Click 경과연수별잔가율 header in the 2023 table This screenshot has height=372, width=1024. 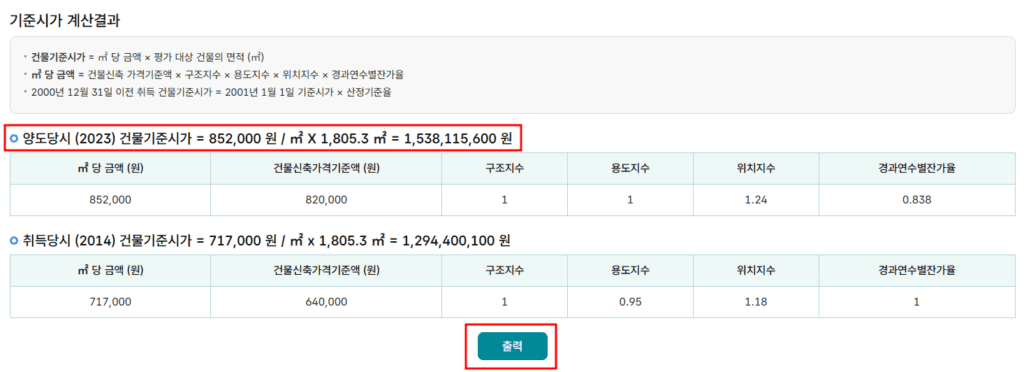click(x=916, y=168)
